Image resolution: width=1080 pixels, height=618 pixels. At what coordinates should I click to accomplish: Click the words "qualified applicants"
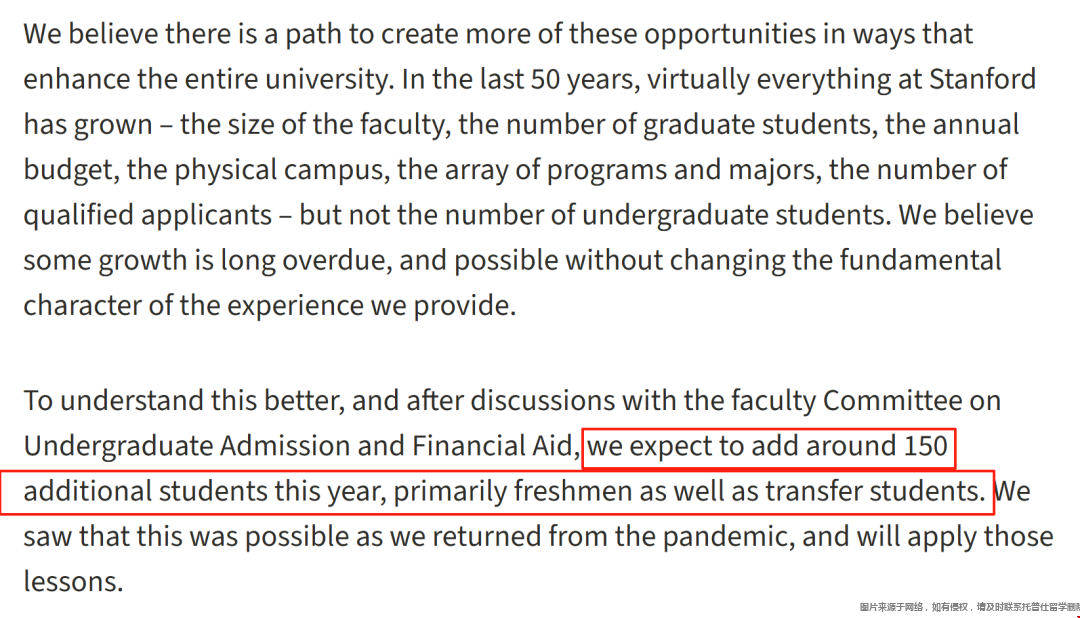click(147, 216)
